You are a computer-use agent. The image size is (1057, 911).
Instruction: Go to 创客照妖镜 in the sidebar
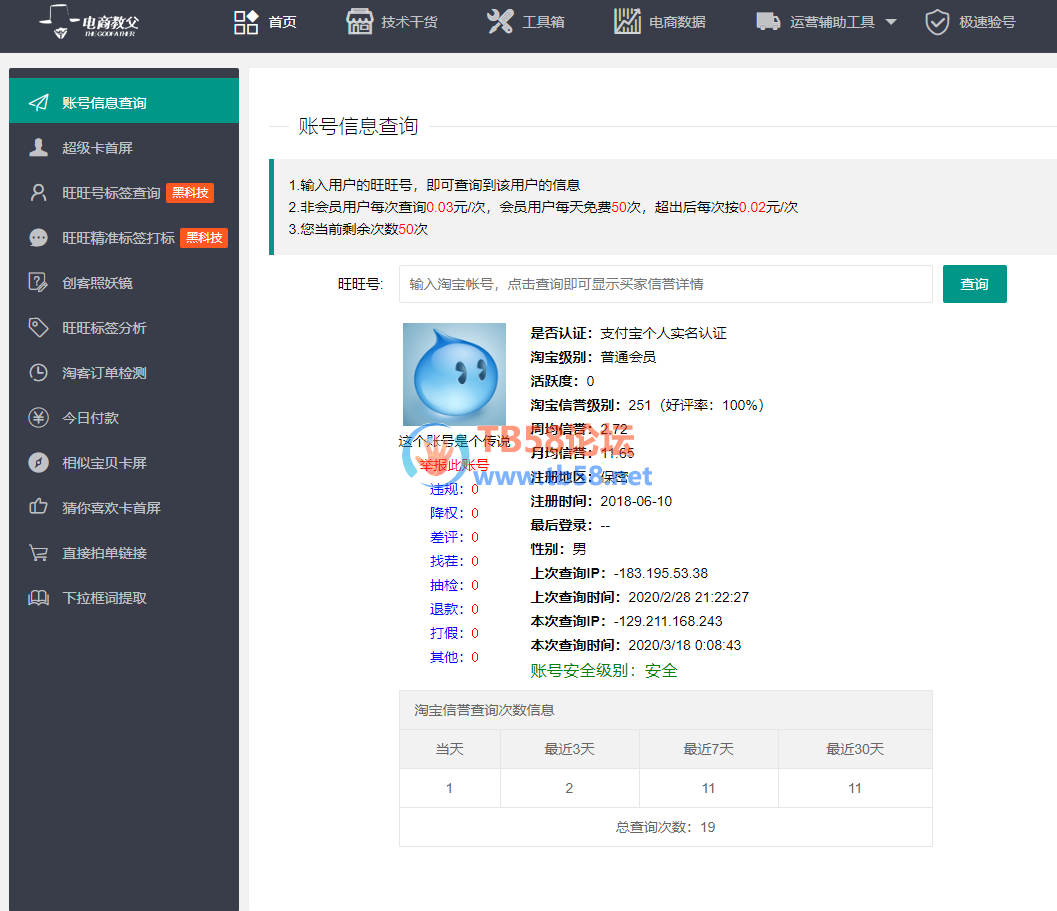tap(124, 283)
